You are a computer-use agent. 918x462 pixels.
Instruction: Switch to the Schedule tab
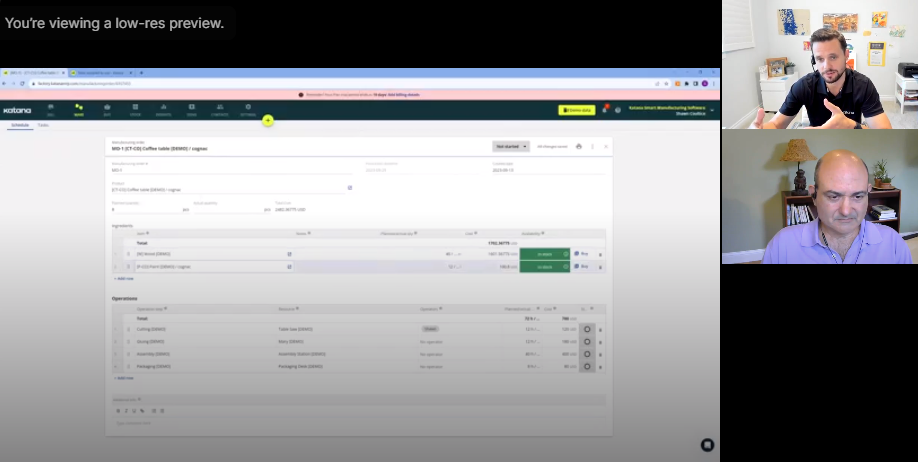[20, 125]
